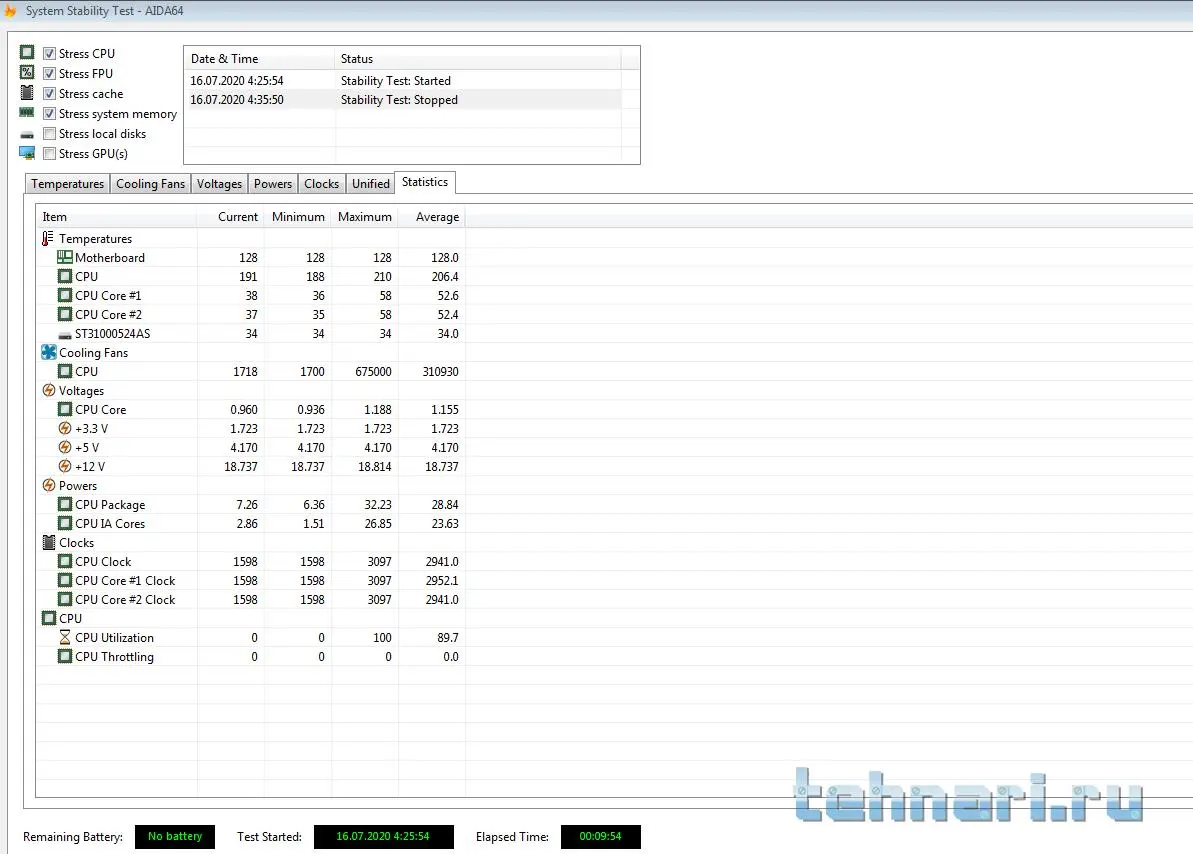The image size is (1193, 854).
Task: Enable the Stress GPU(s) checkbox
Action: point(49,154)
